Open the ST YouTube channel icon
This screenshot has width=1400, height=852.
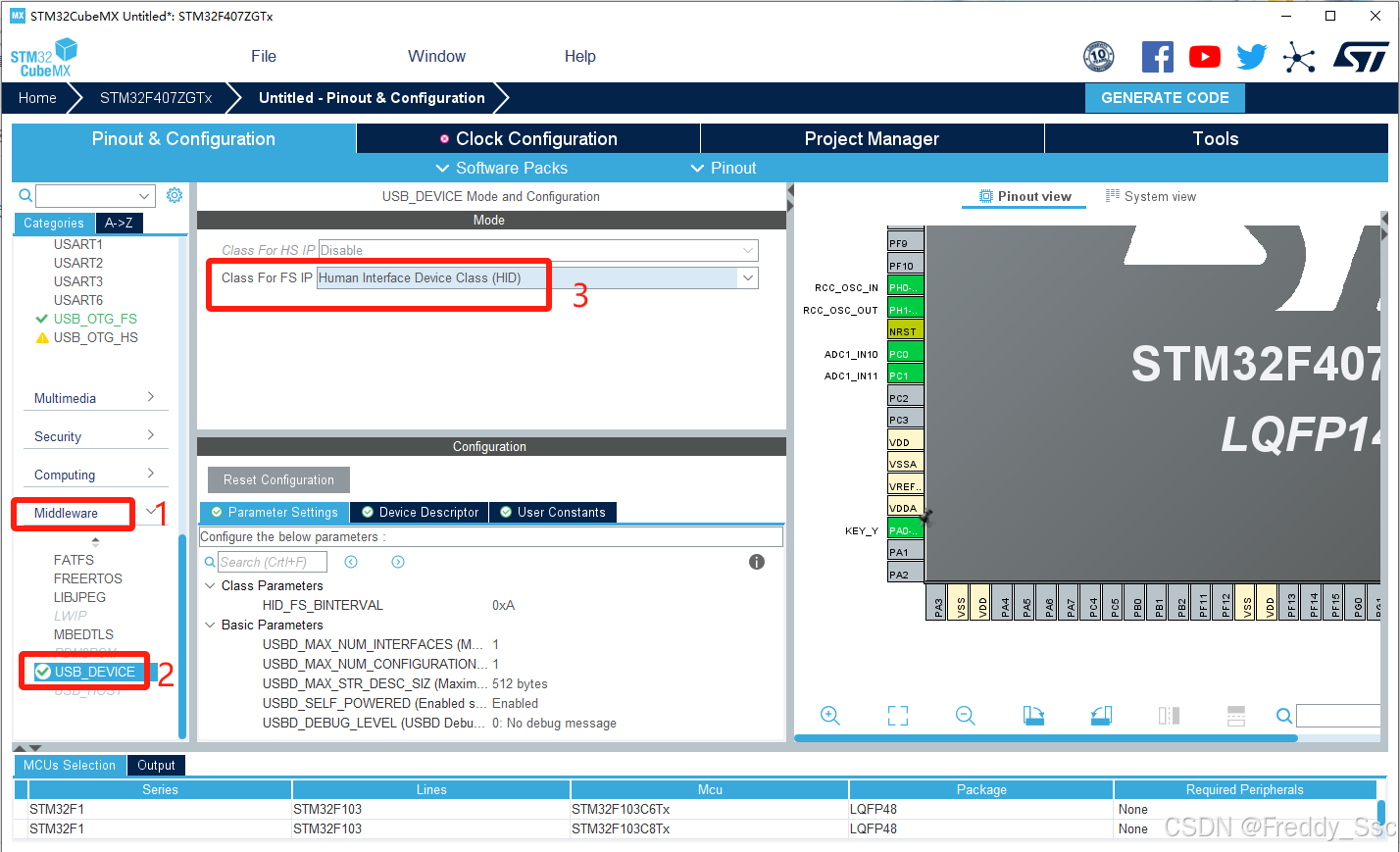(x=1205, y=57)
